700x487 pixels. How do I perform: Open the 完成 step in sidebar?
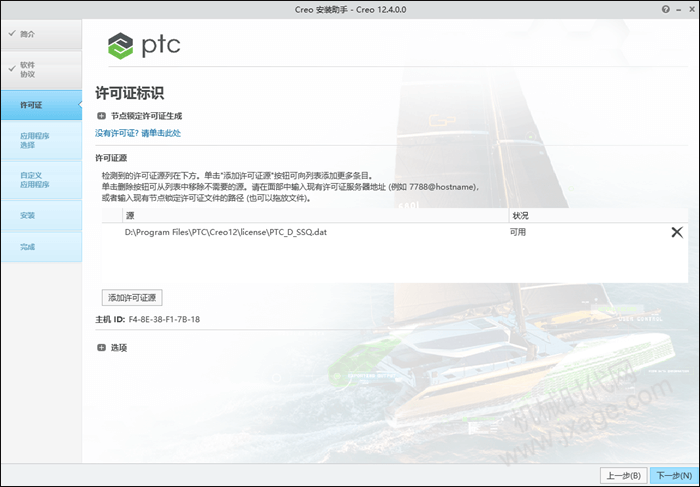click(42, 247)
